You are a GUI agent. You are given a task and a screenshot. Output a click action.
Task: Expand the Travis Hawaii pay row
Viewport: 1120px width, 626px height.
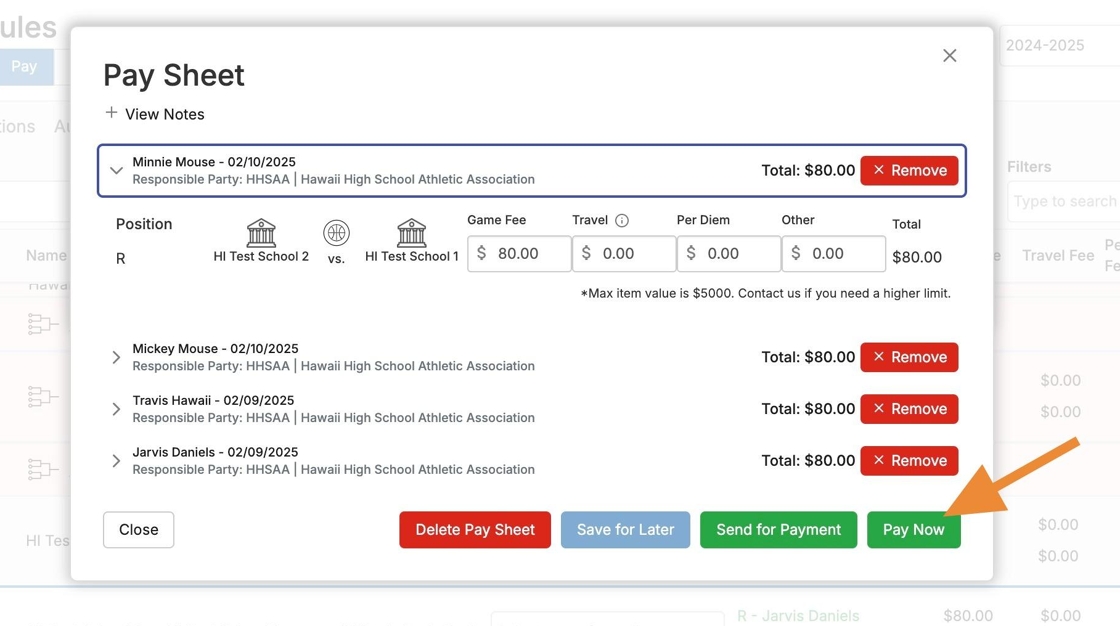click(116, 409)
